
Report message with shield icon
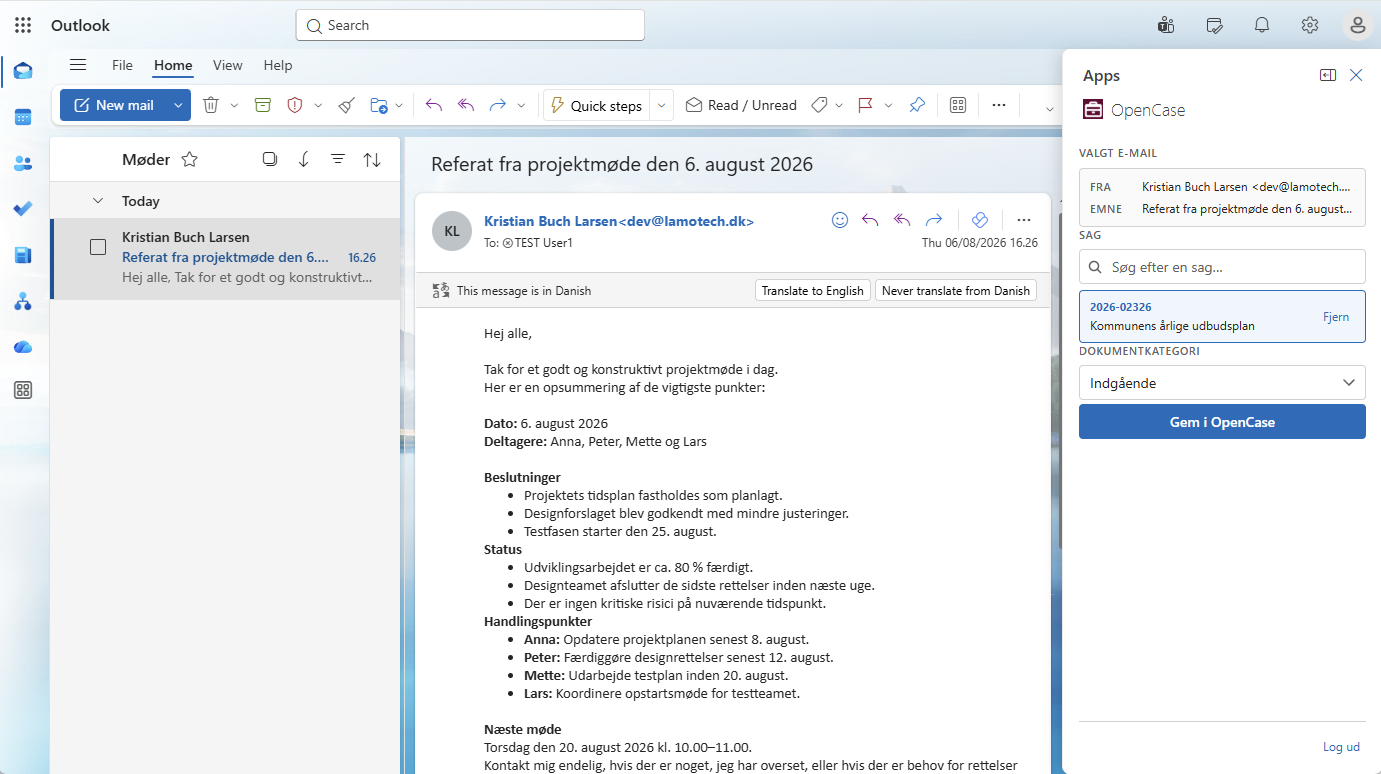pyautogui.click(x=295, y=105)
